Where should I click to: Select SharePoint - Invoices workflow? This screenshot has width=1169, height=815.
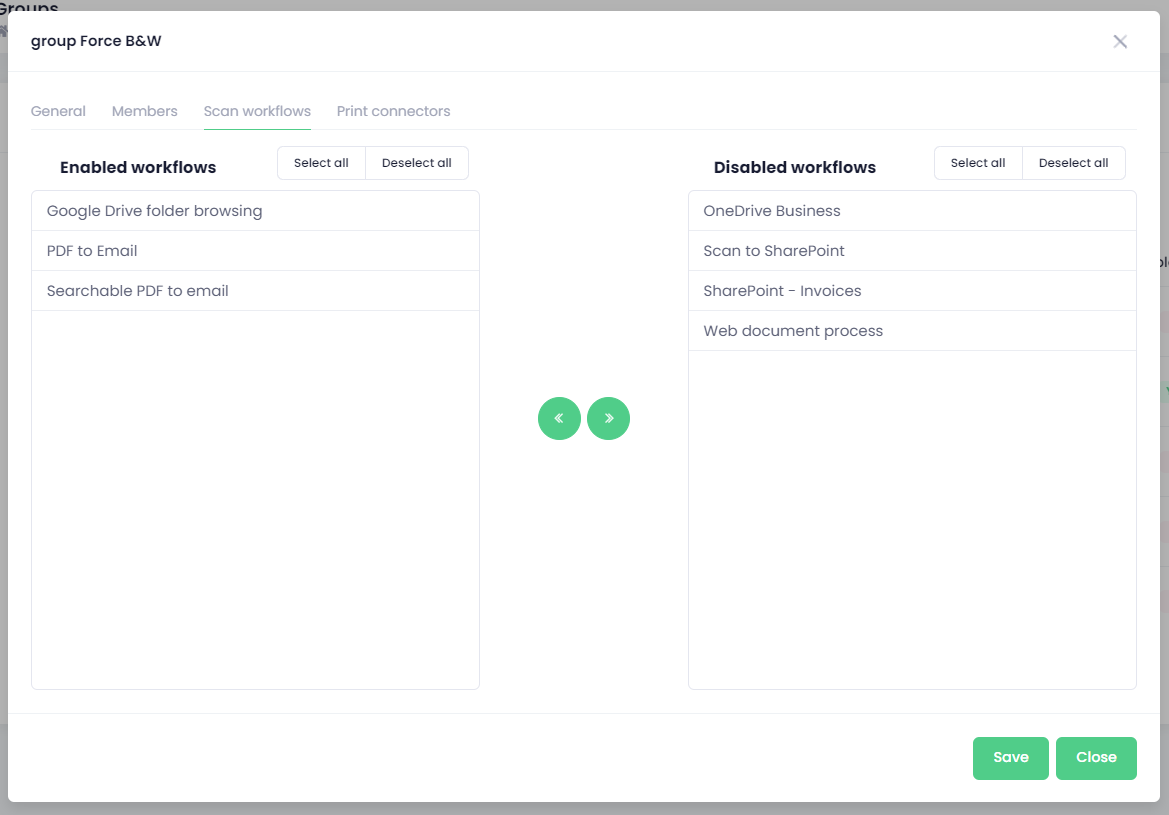coord(912,291)
